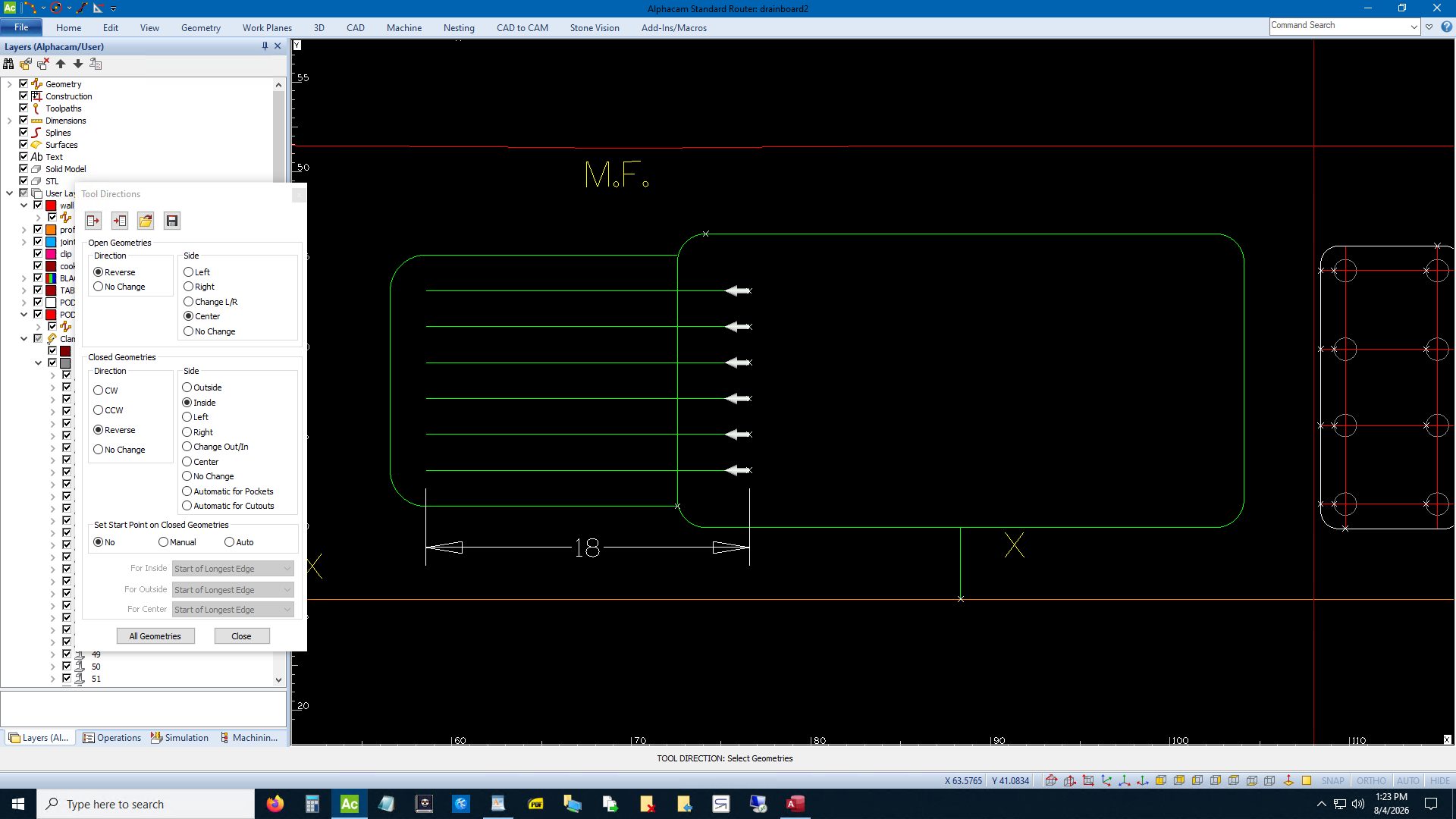Open the For Inside dropdown
The height and width of the screenshot is (819, 1456).
[233, 569]
